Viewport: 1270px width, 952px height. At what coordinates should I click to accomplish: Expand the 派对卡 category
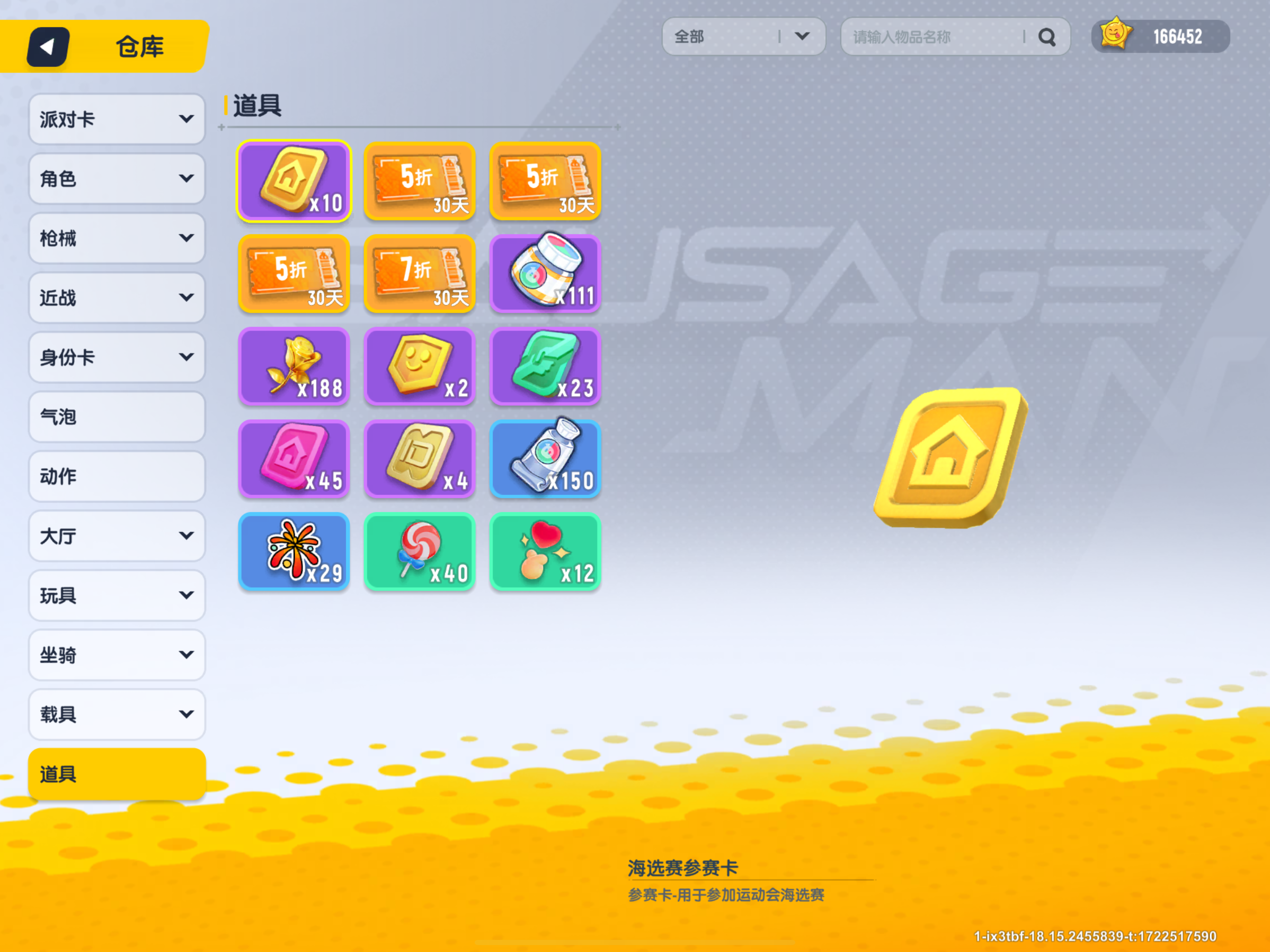click(x=117, y=119)
